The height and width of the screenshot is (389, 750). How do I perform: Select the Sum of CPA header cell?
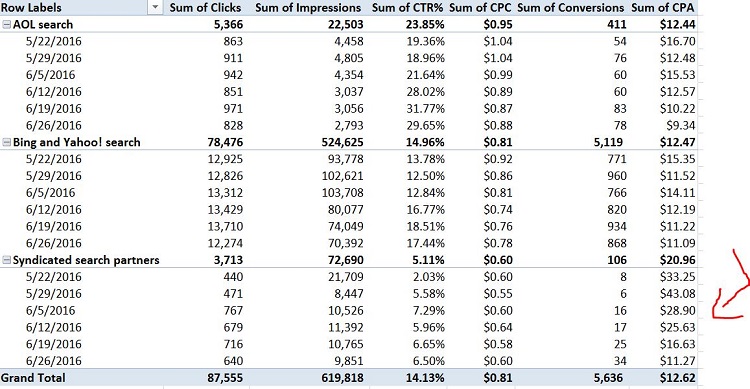[x=663, y=8]
